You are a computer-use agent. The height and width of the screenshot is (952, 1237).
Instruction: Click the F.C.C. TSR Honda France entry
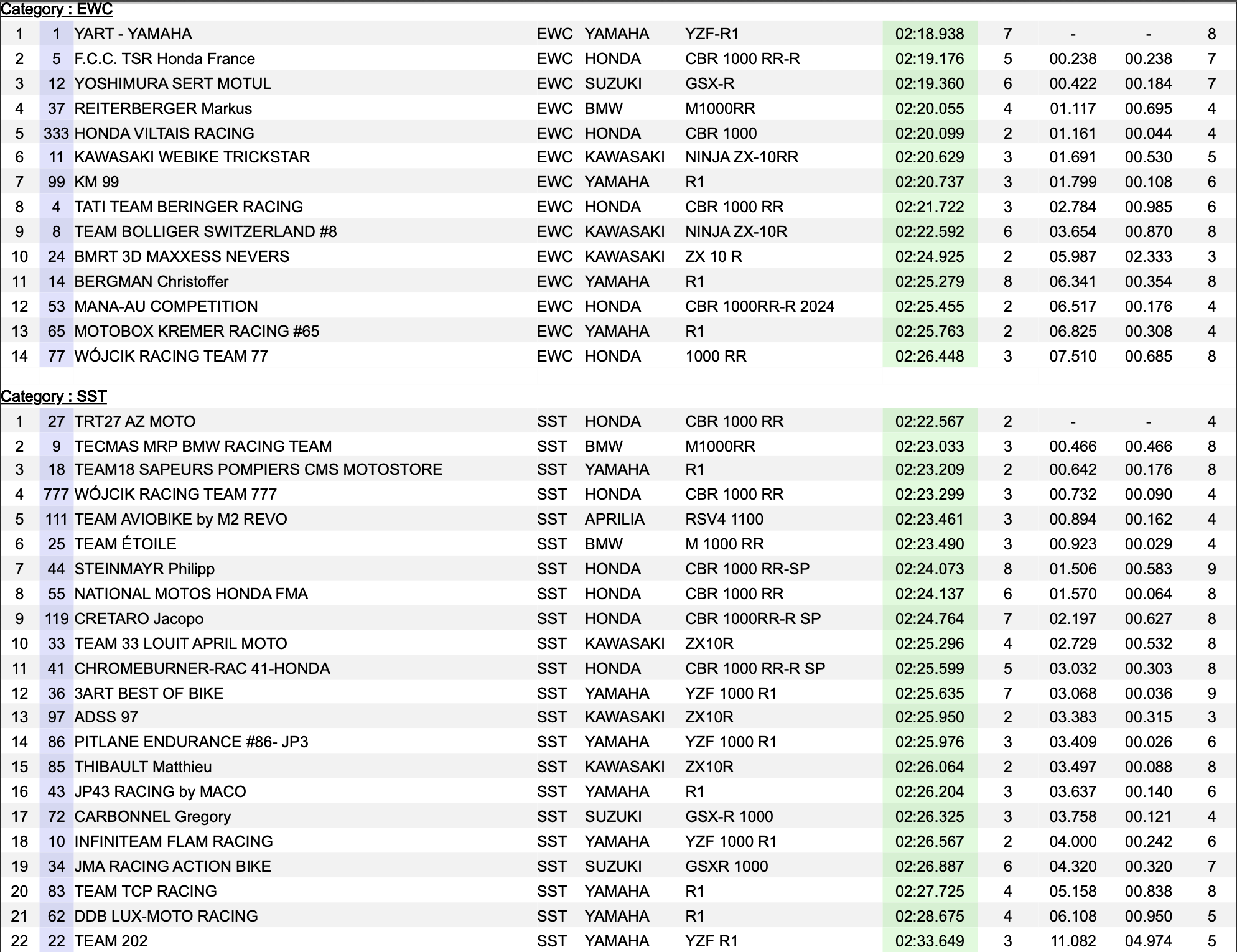click(x=164, y=59)
